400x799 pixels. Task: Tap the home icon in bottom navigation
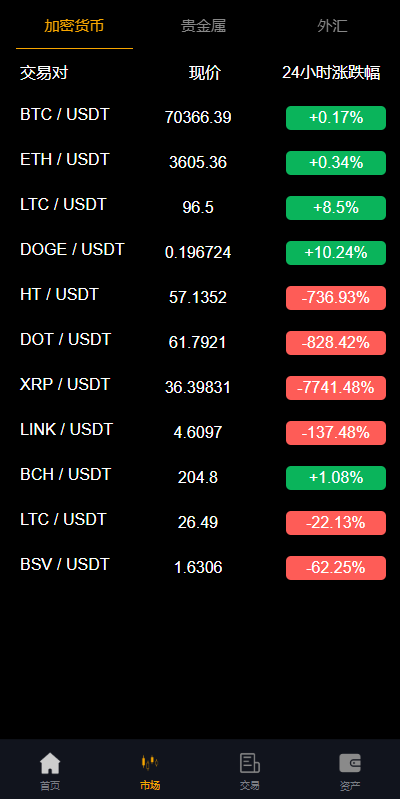coord(50,763)
